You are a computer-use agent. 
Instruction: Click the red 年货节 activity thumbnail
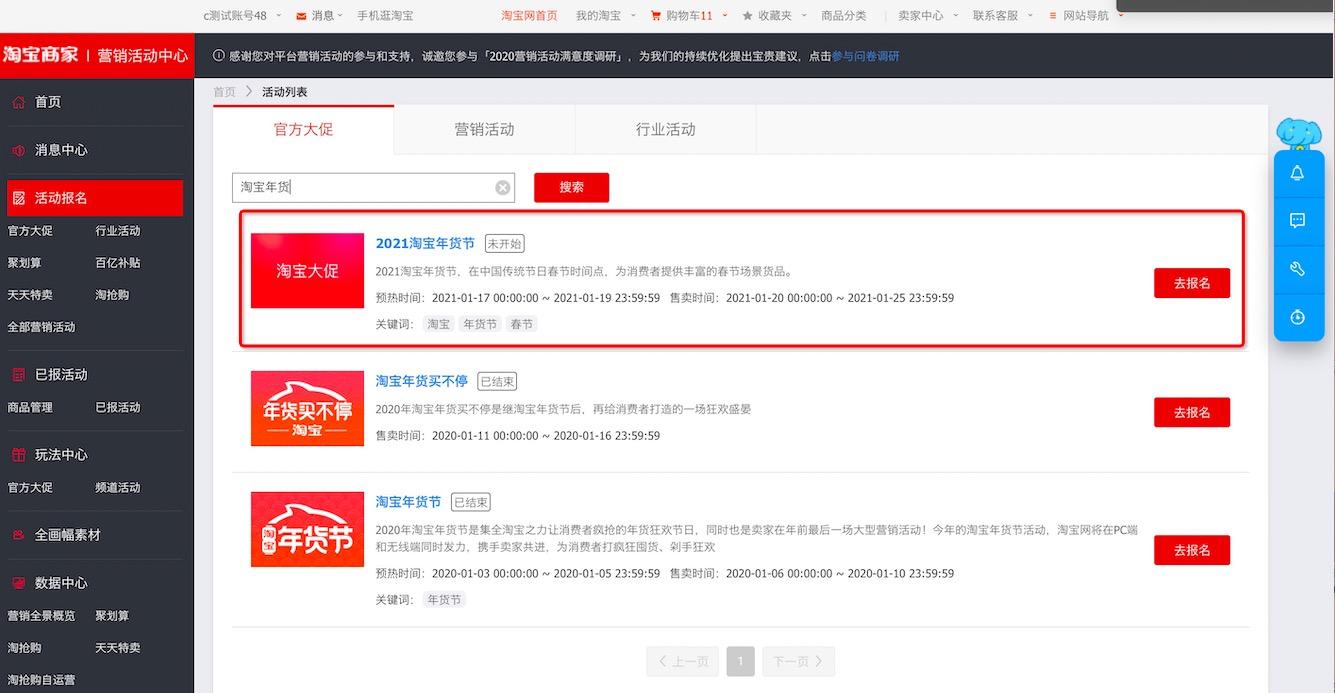pos(307,529)
